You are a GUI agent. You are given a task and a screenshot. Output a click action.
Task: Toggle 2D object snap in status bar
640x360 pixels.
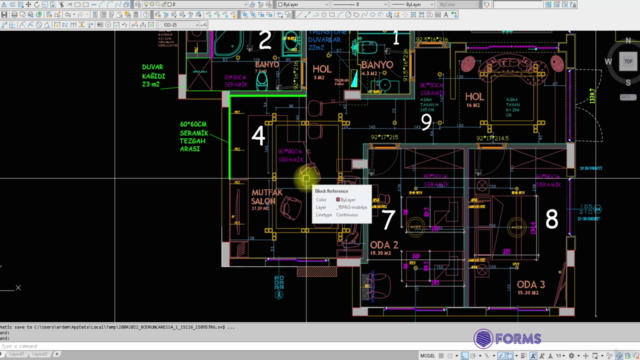(509, 356)
